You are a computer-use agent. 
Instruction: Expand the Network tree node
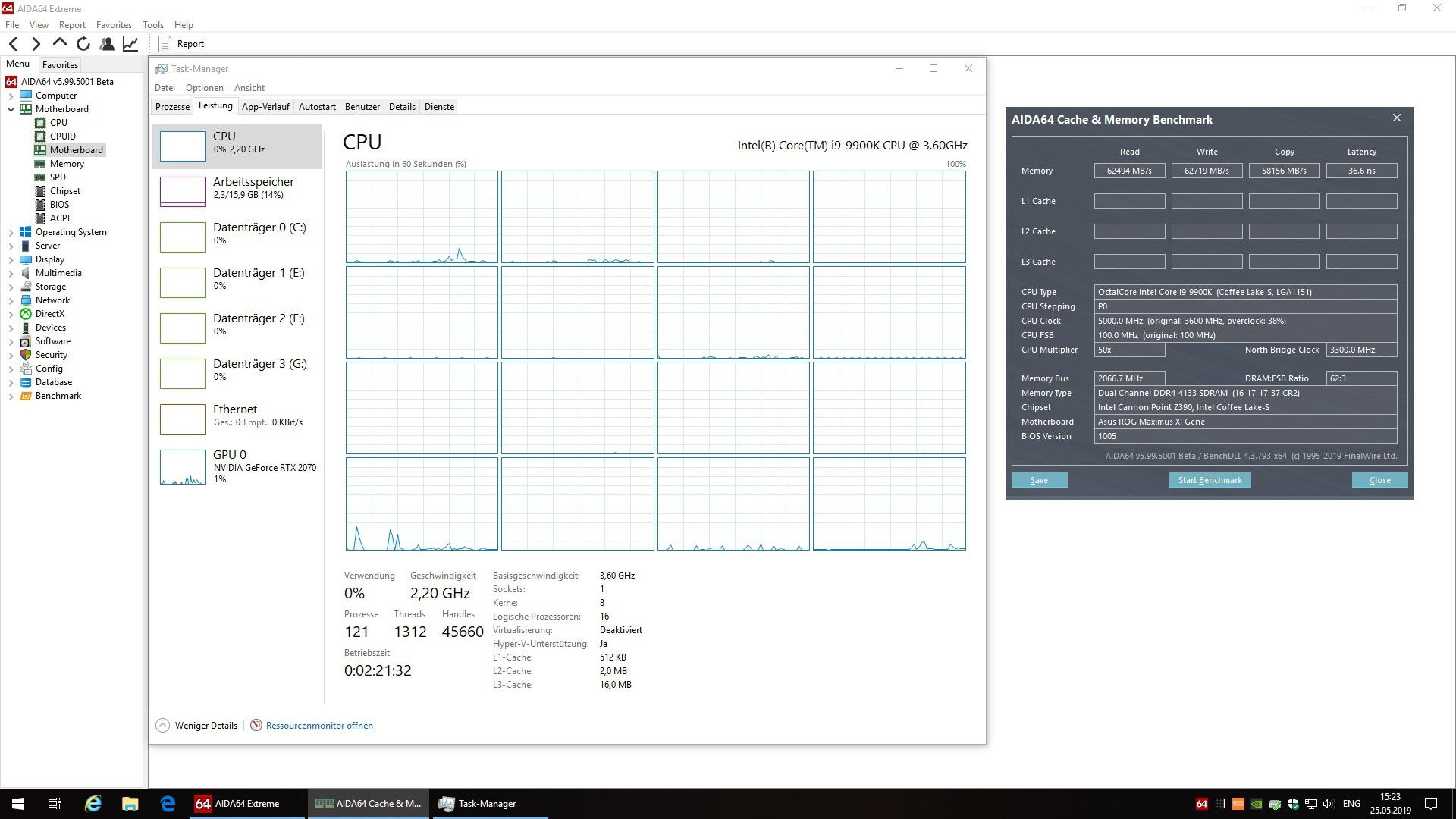click(x=11, y=300)
